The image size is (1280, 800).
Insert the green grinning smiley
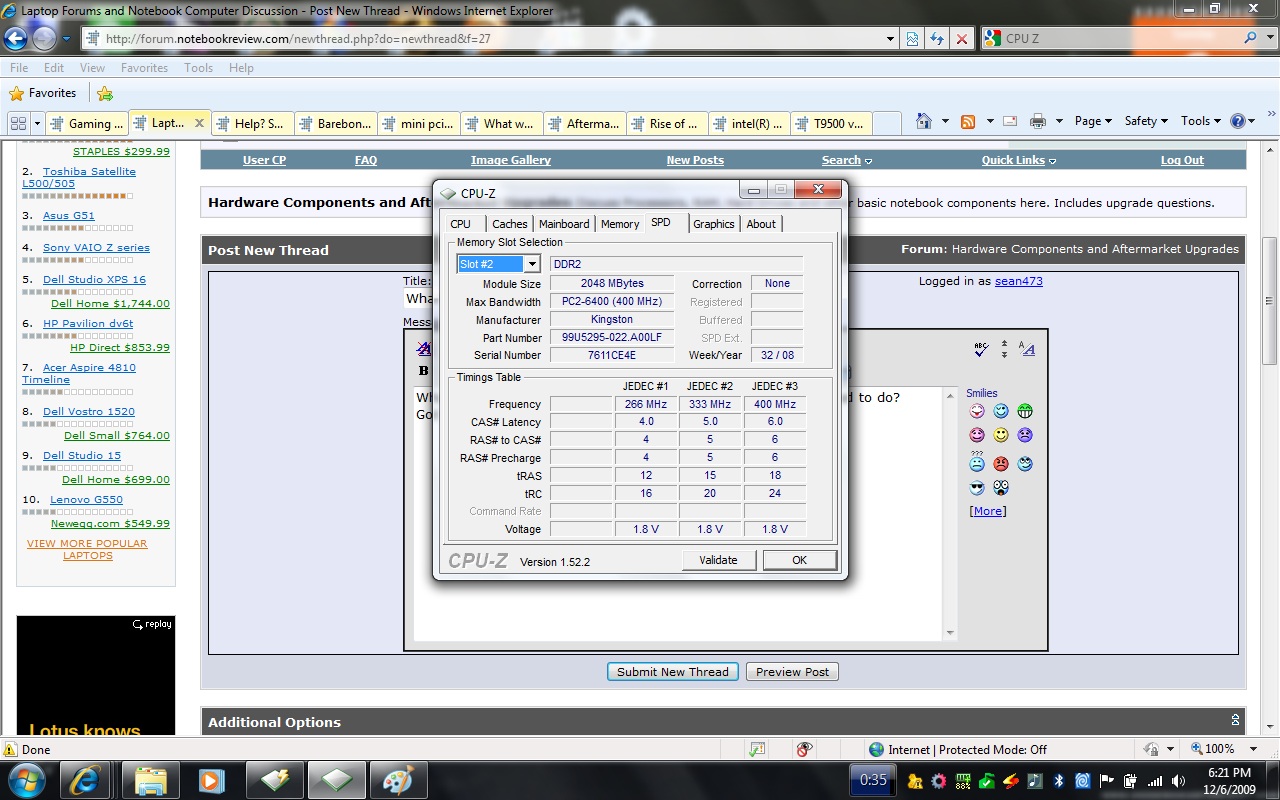pos(1025,411)
